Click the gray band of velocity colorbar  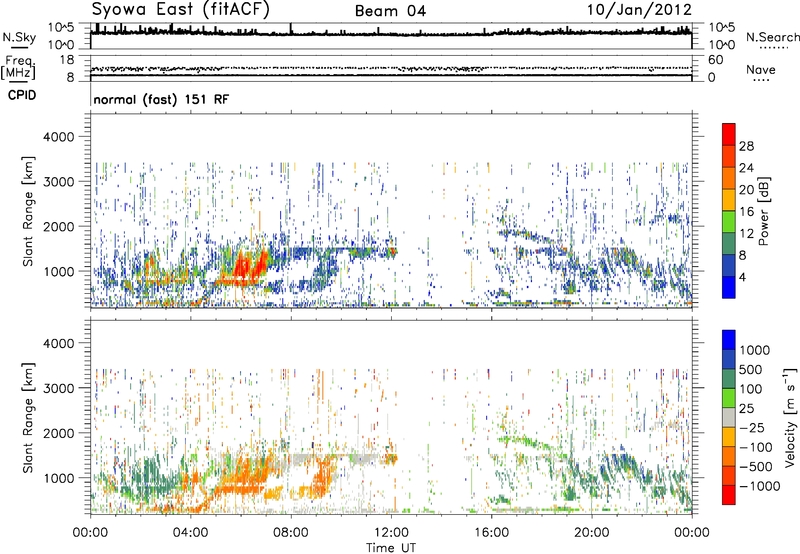click(729, 418)
